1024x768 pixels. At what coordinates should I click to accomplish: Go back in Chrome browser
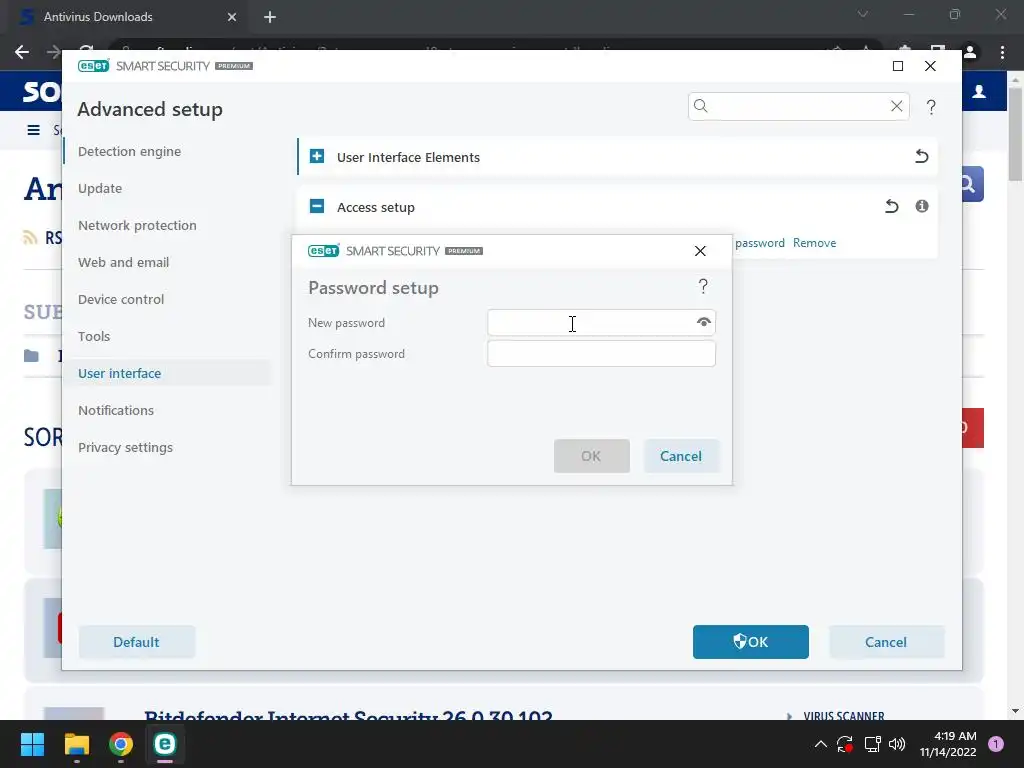[x=22, y=52]
